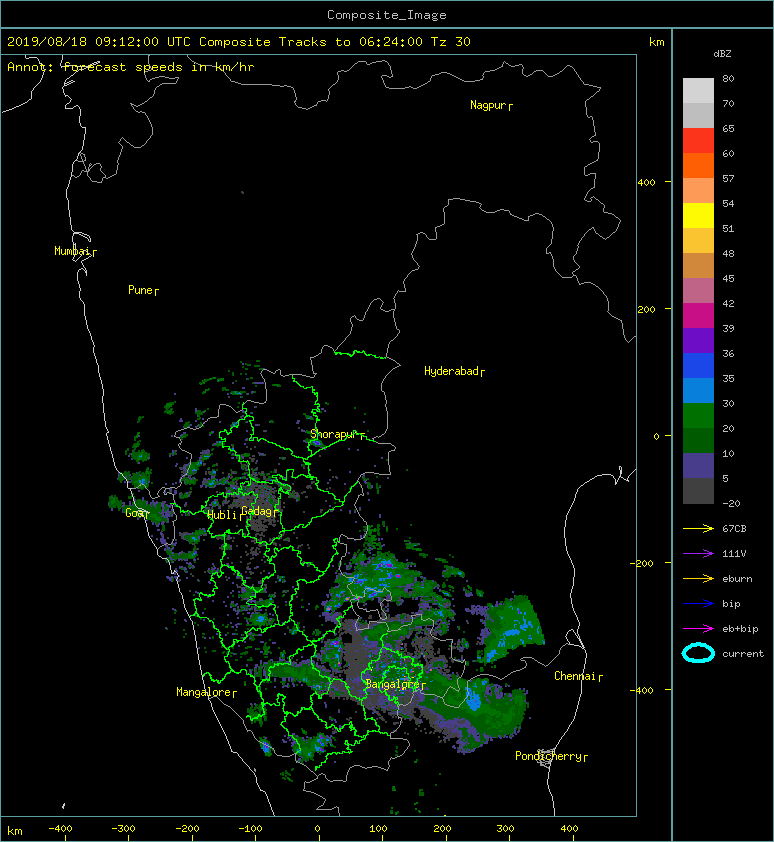
Task: Click the mauve pink swatch on dBZ scale
Action: pos(698,291)
